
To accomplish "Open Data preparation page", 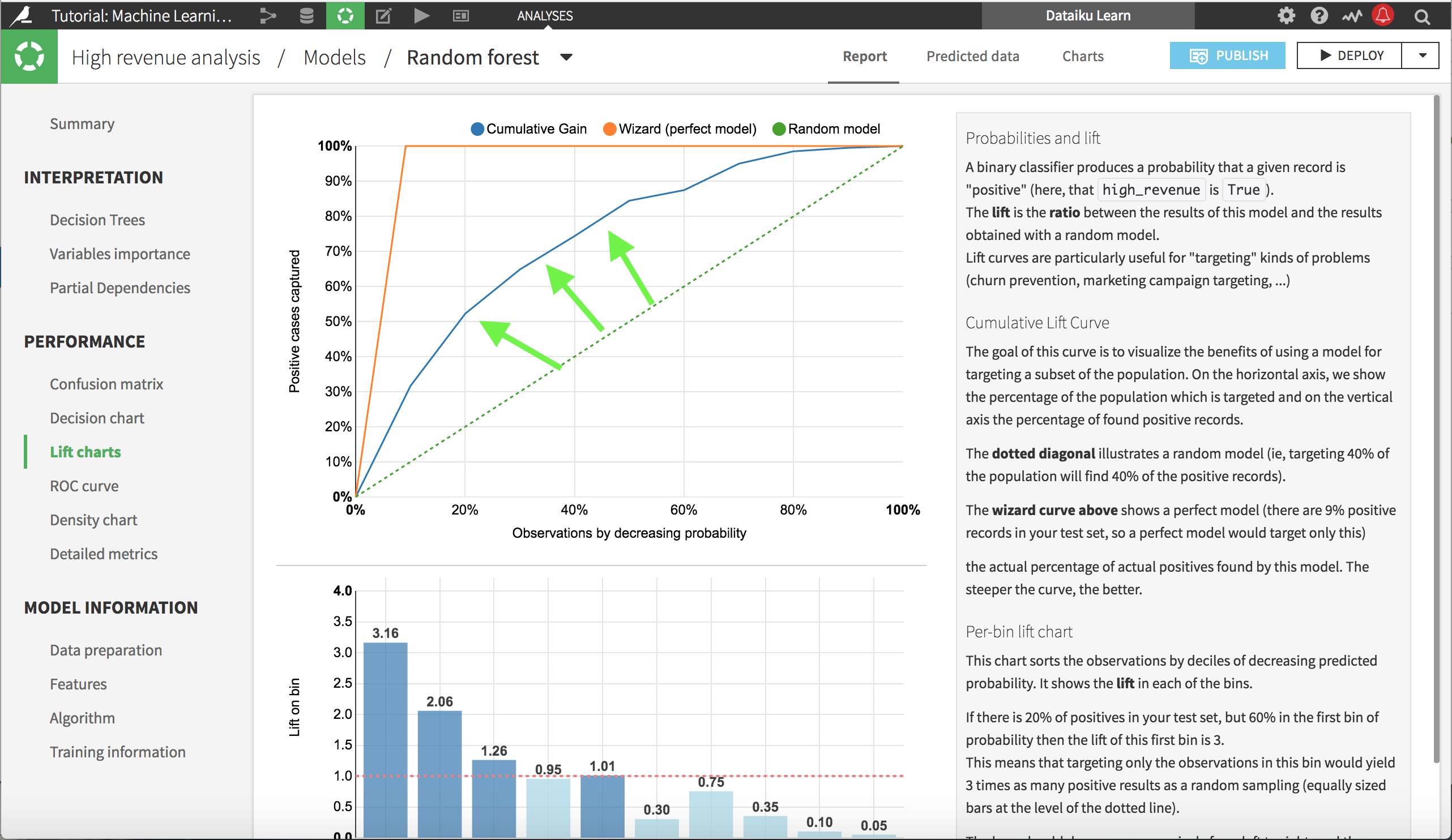I will [106, 650].
